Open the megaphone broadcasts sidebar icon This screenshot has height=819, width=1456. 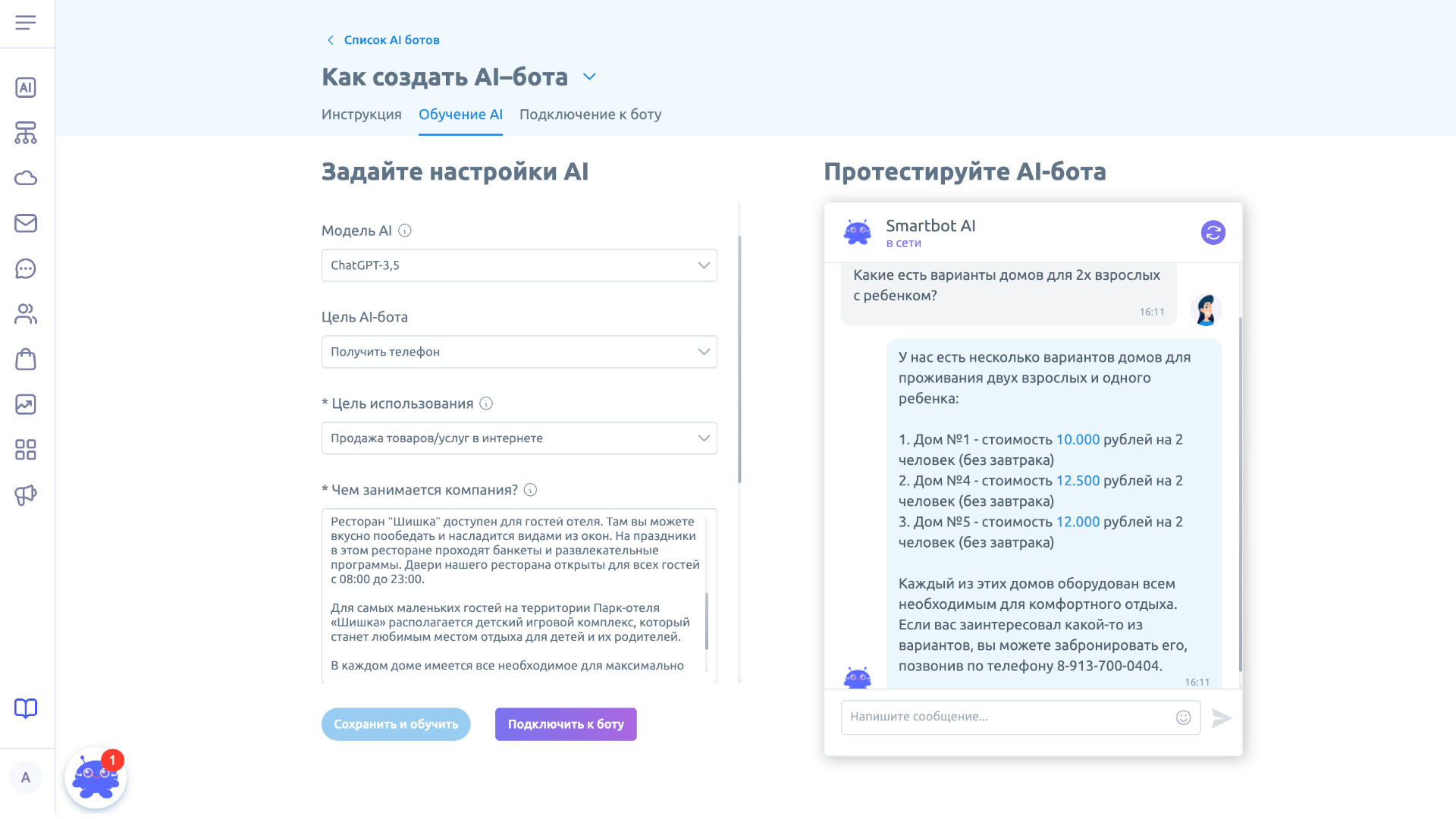point(26,495)
